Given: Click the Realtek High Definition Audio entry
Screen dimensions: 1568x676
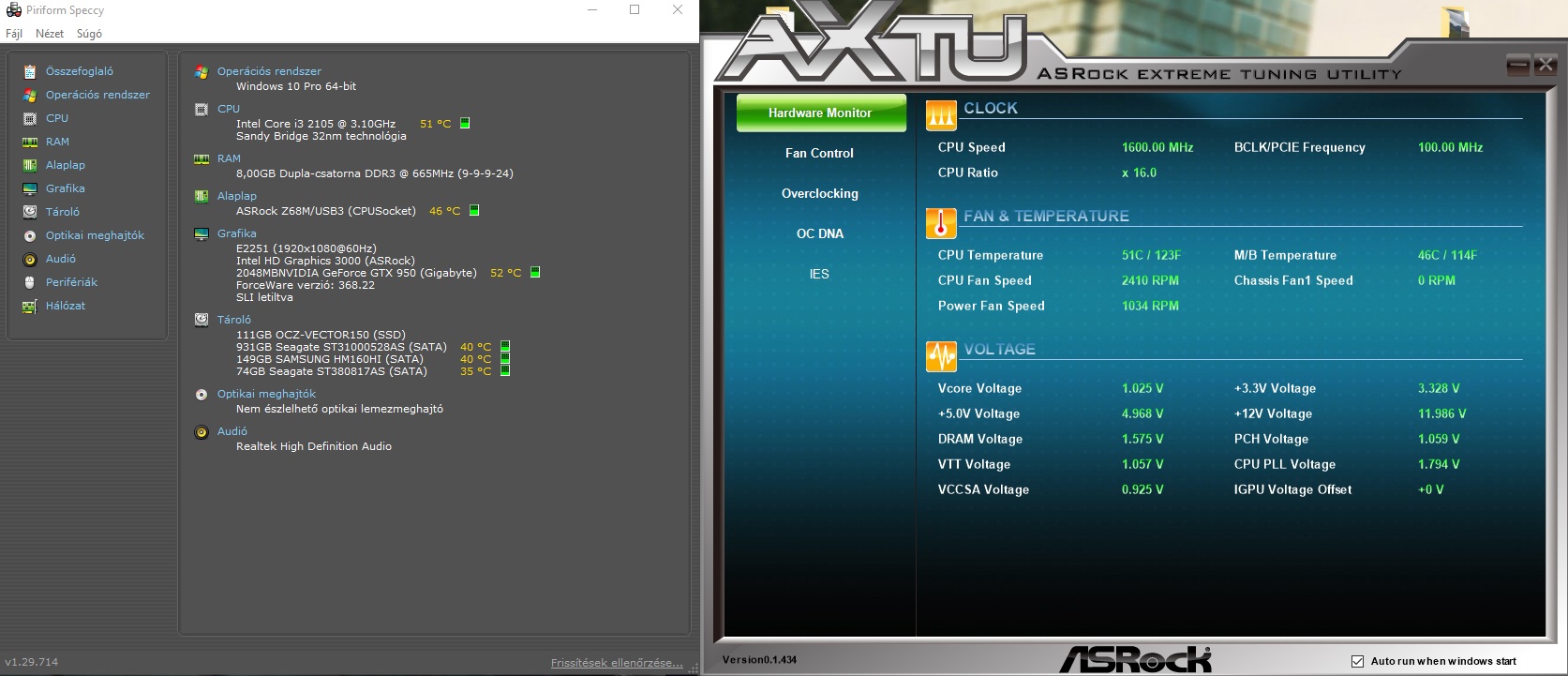Looking at the screenshot, I should 314,446.
